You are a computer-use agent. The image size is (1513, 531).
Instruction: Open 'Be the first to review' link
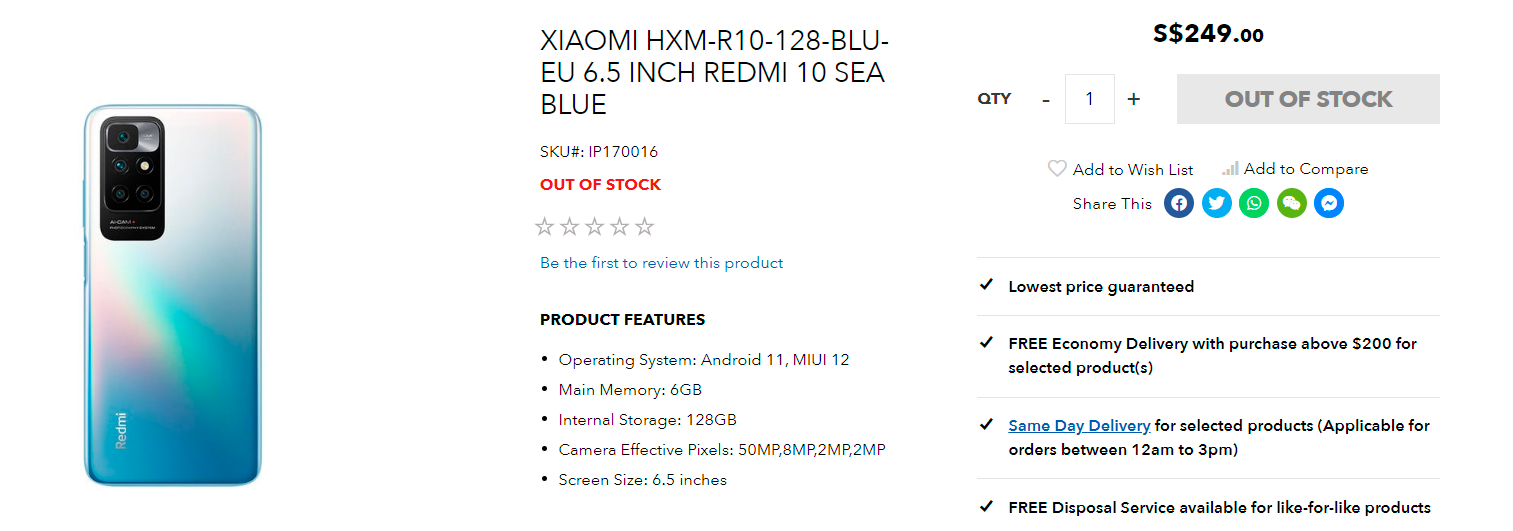click(x=661, y=263)
